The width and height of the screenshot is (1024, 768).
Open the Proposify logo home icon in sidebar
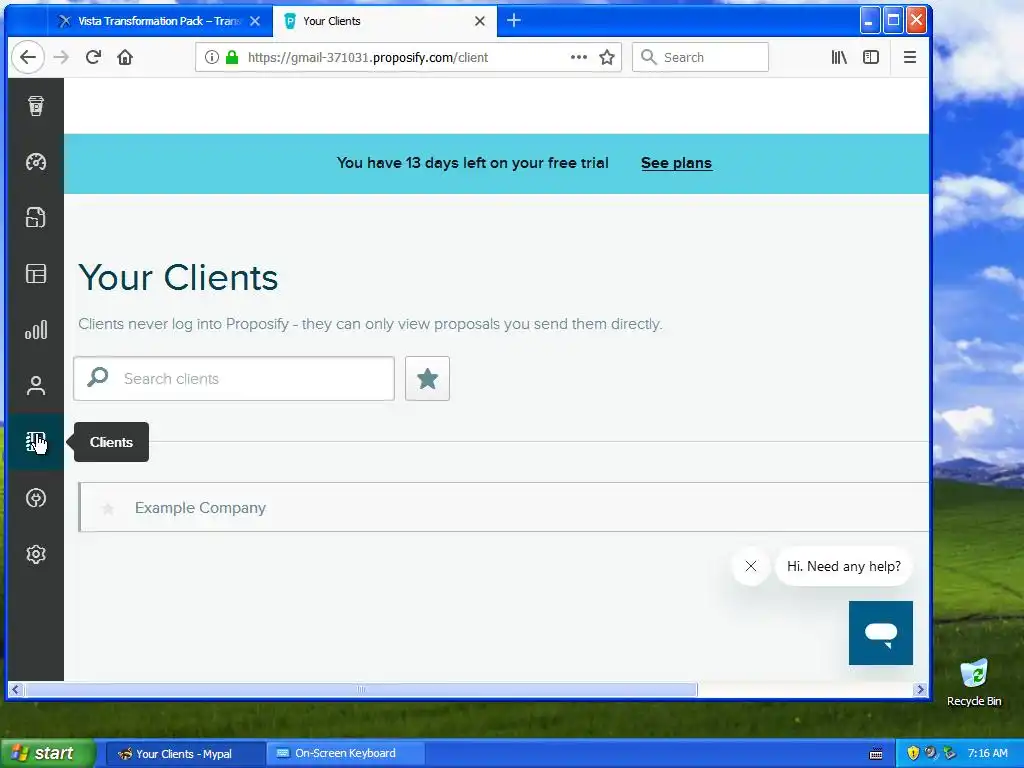(x=36, y=106)
